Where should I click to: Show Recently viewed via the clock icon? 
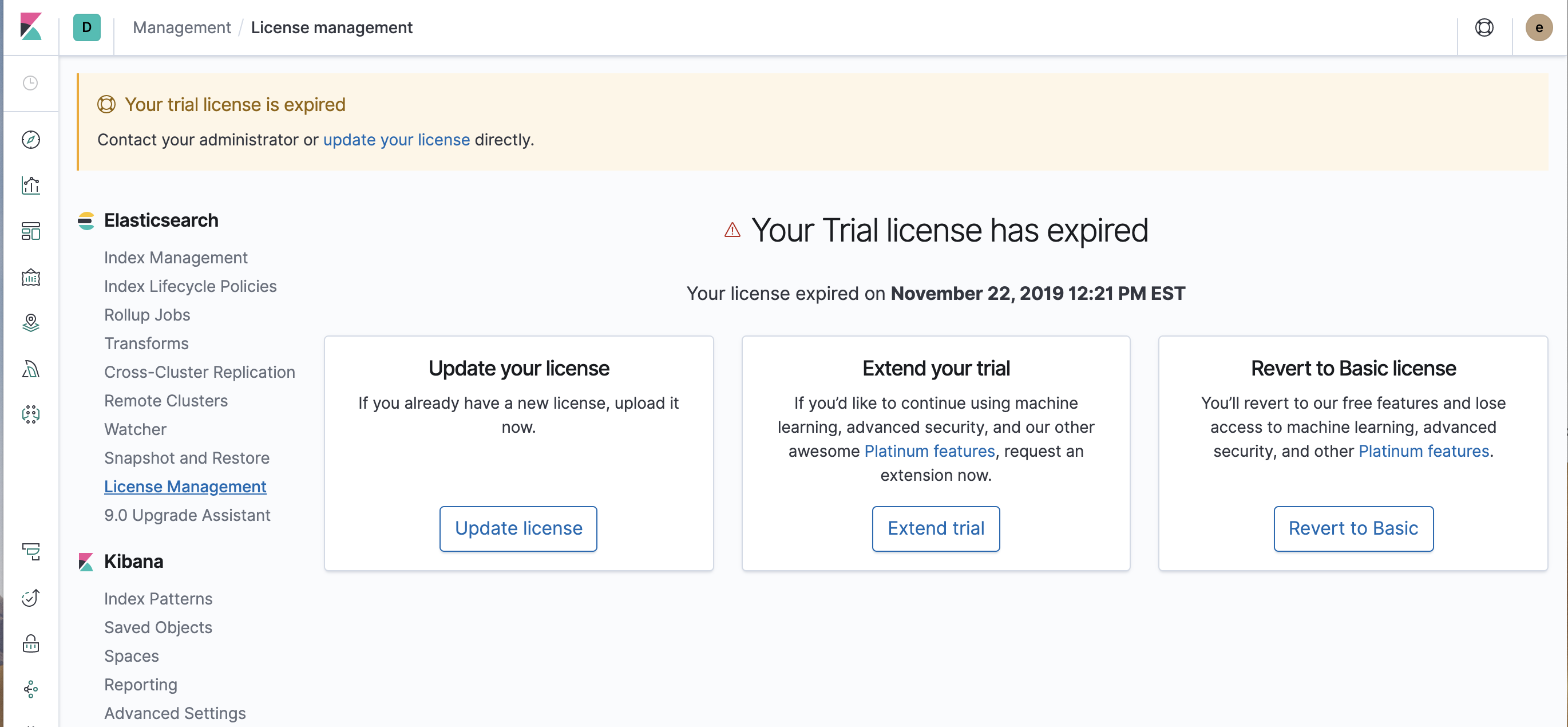click(x=30, y=84)
